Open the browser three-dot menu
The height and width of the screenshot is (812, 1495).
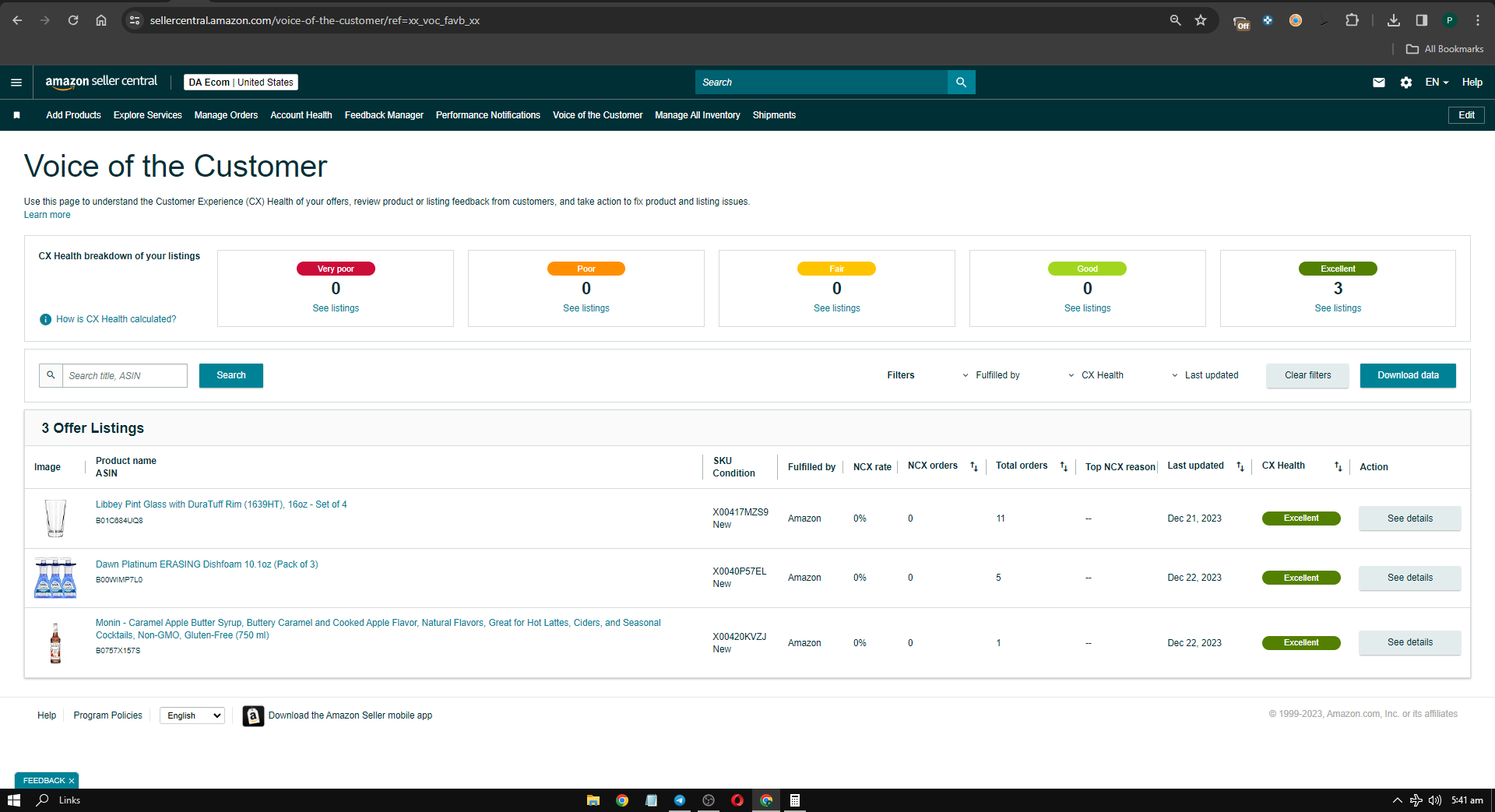(x=1478, y=20)
